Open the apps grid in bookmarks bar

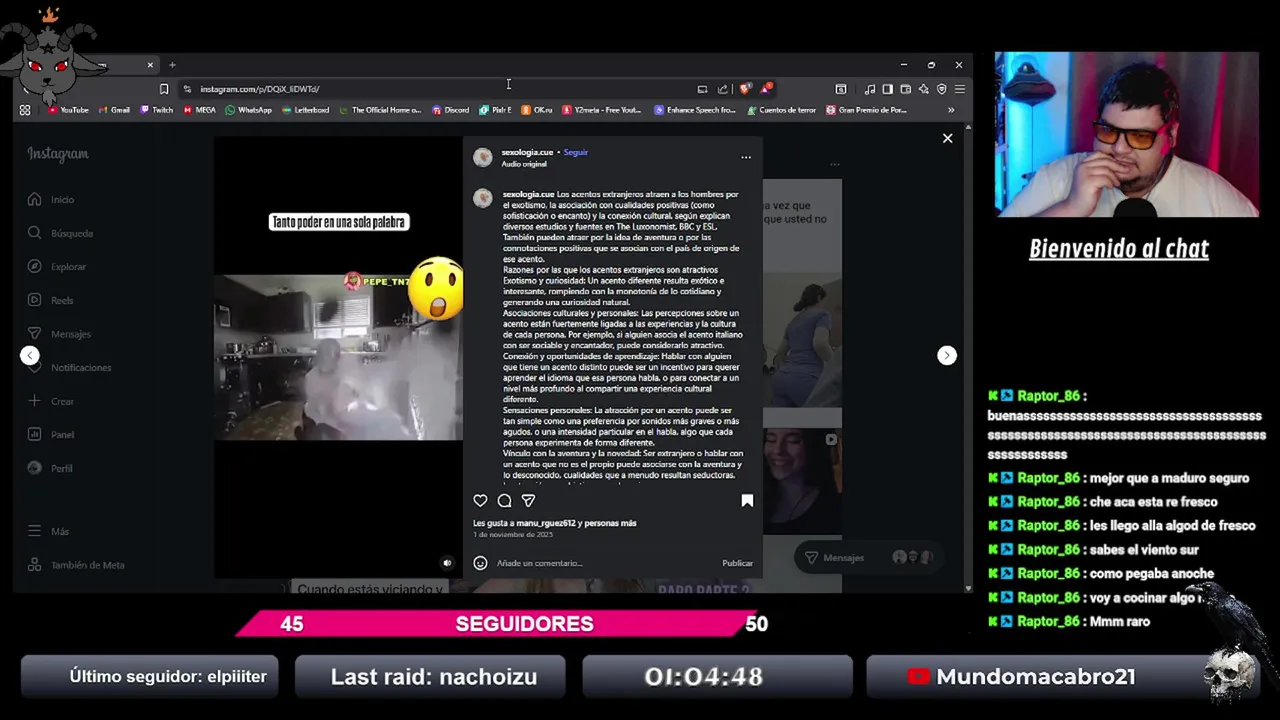click(25, 110)
